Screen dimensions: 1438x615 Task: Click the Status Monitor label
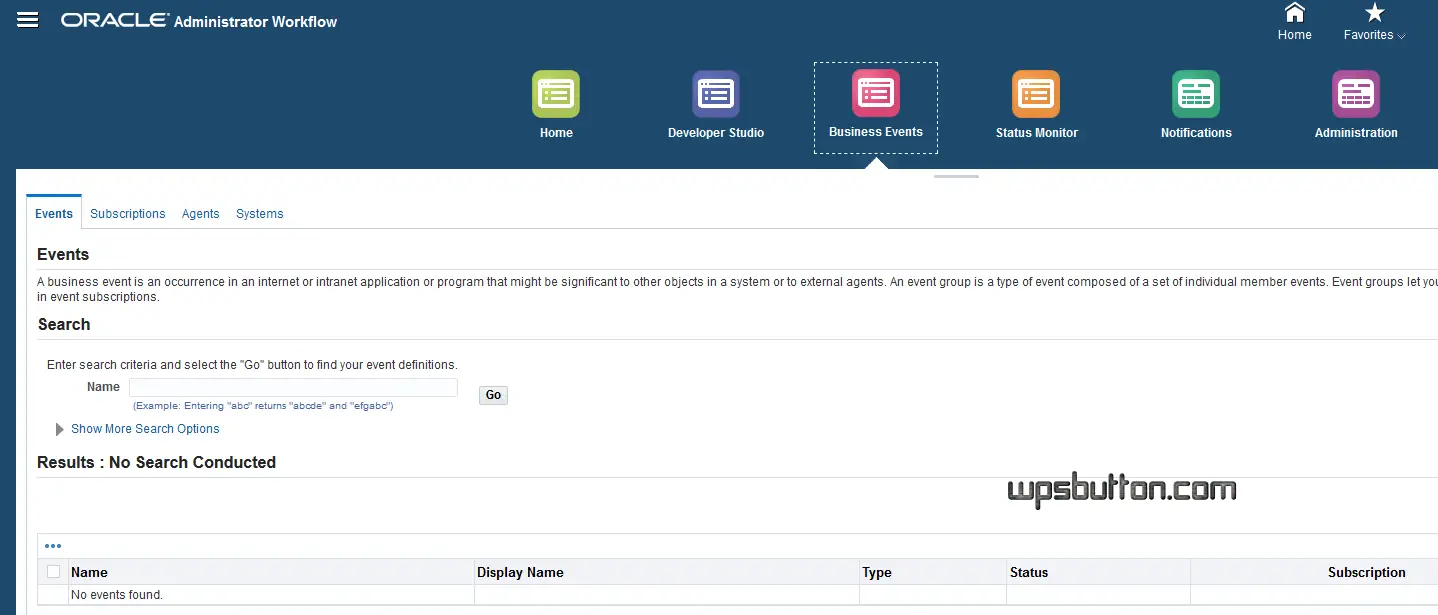click(x=1037, y=133)
